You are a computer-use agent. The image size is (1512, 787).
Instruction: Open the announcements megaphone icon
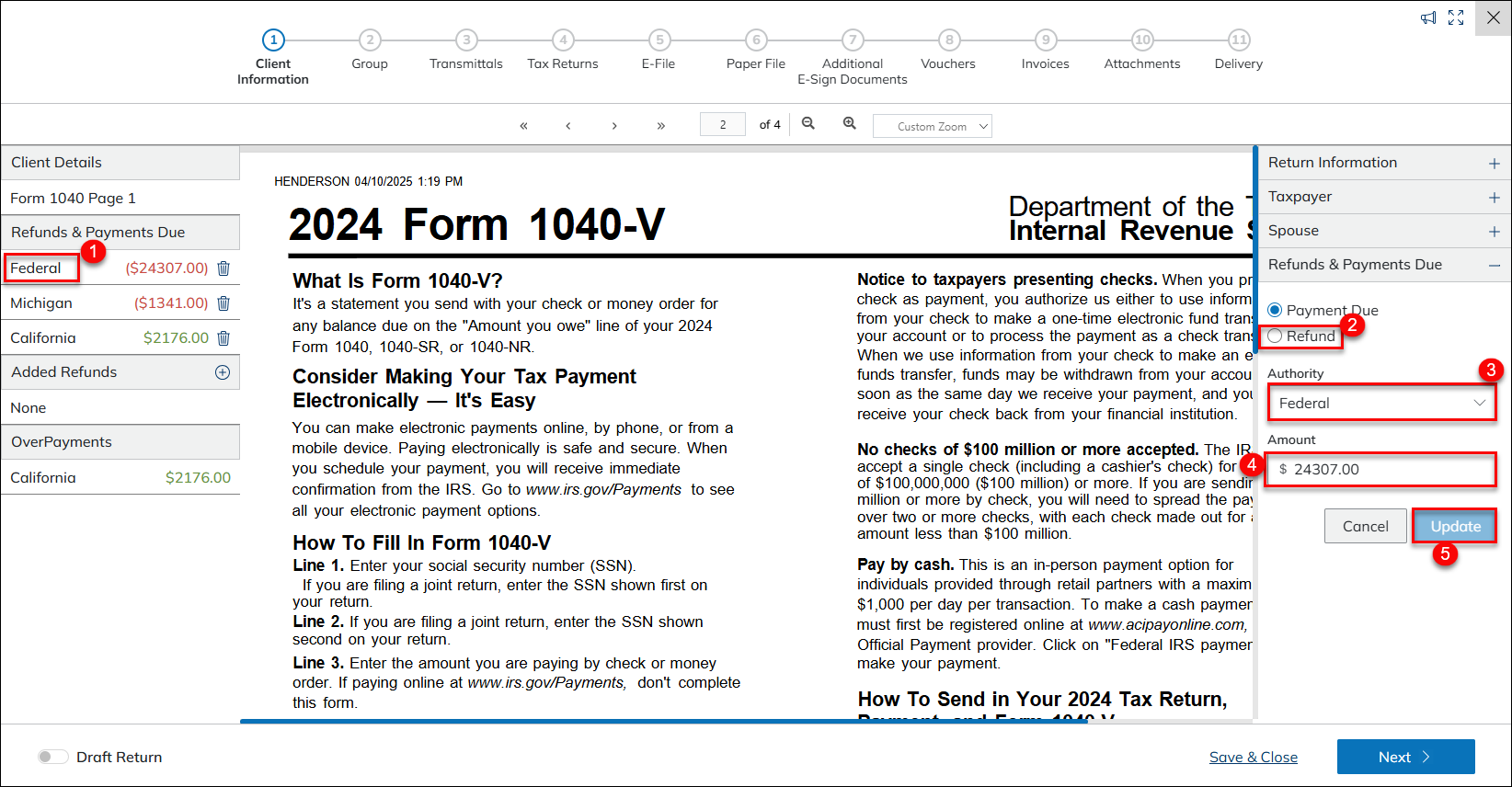1428,17
